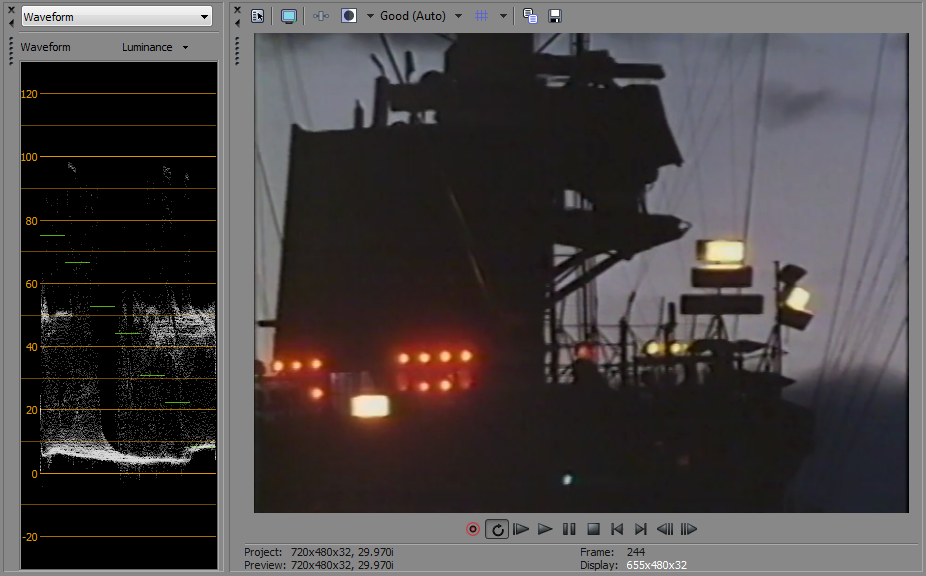This screenshot has width=926, height=576.
Task: Pause the video preview
Action: click(x=569, y=529)
